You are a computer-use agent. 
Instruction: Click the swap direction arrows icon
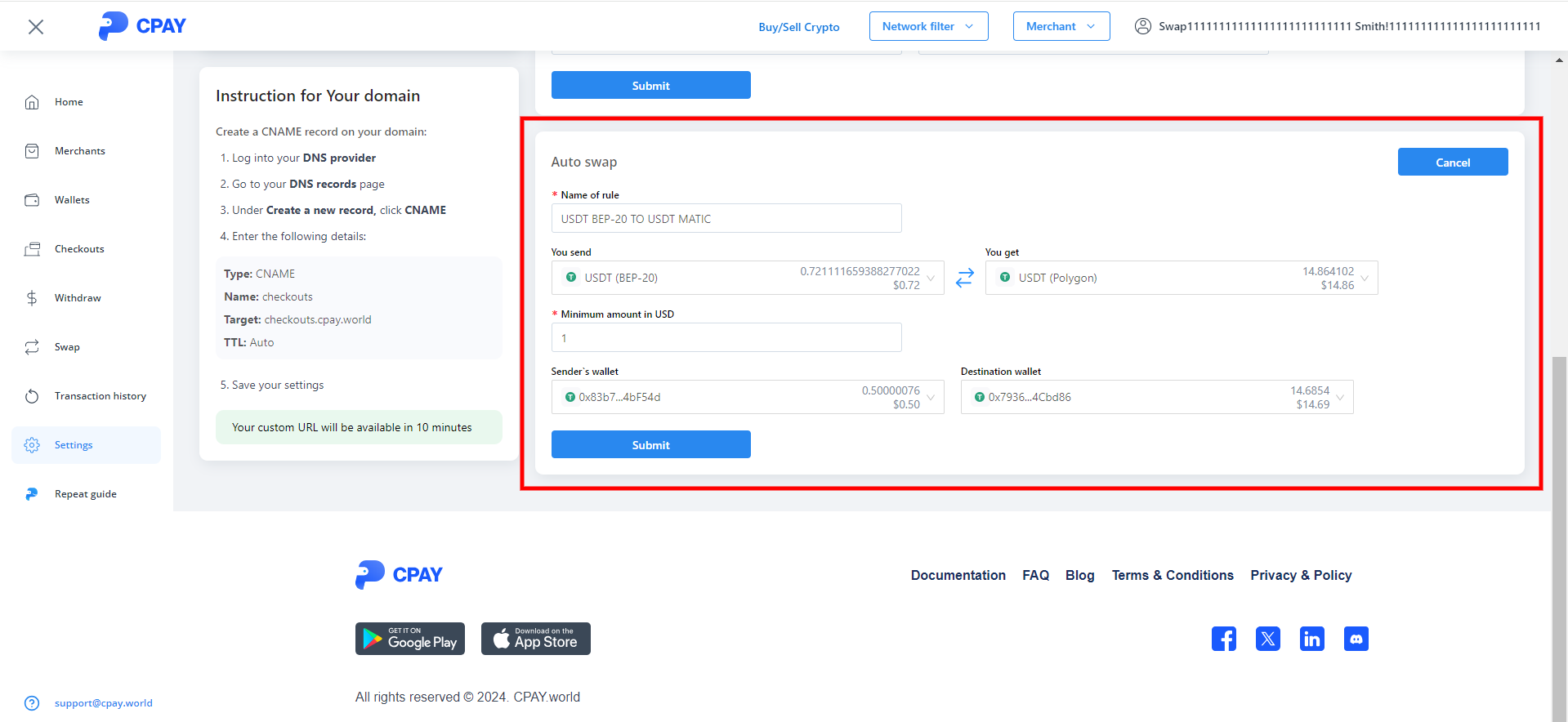click(x=964, y=278)
